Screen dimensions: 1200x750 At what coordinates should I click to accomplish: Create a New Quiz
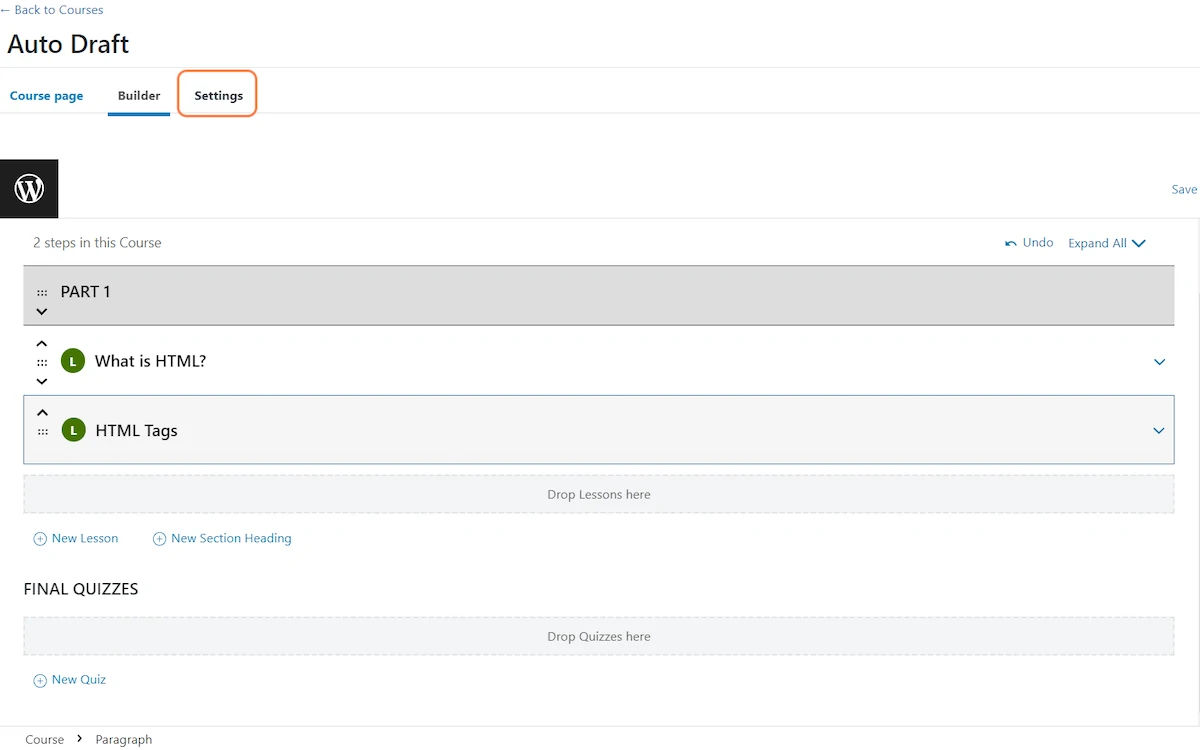click(70, 680)
